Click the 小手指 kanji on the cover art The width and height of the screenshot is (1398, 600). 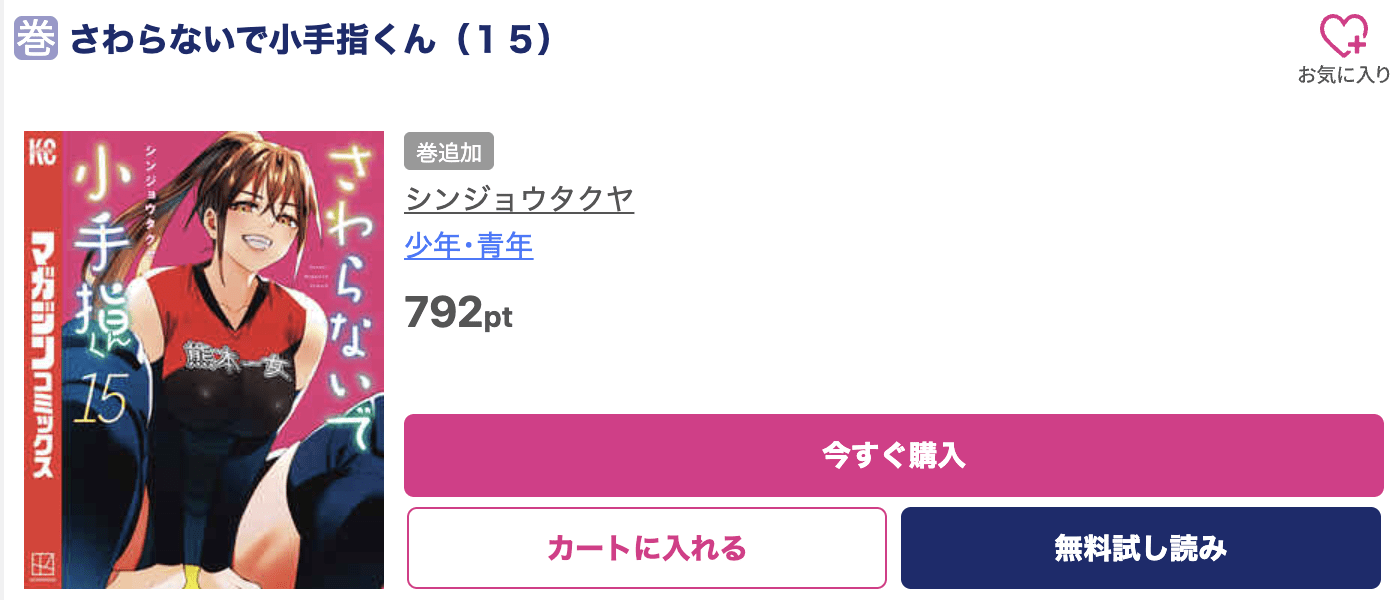(98, 250)
